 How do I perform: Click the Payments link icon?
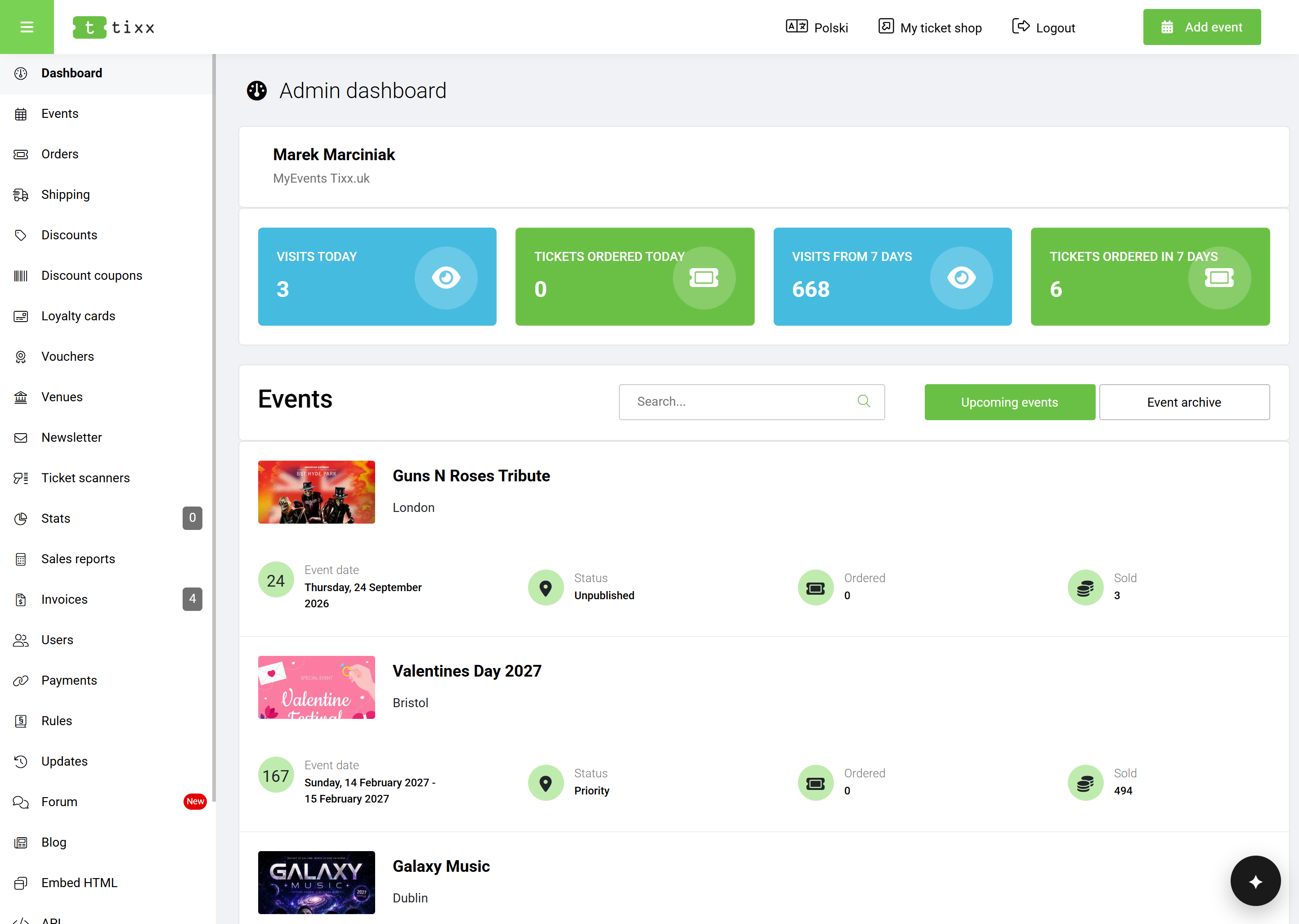[x=21, y=681]
